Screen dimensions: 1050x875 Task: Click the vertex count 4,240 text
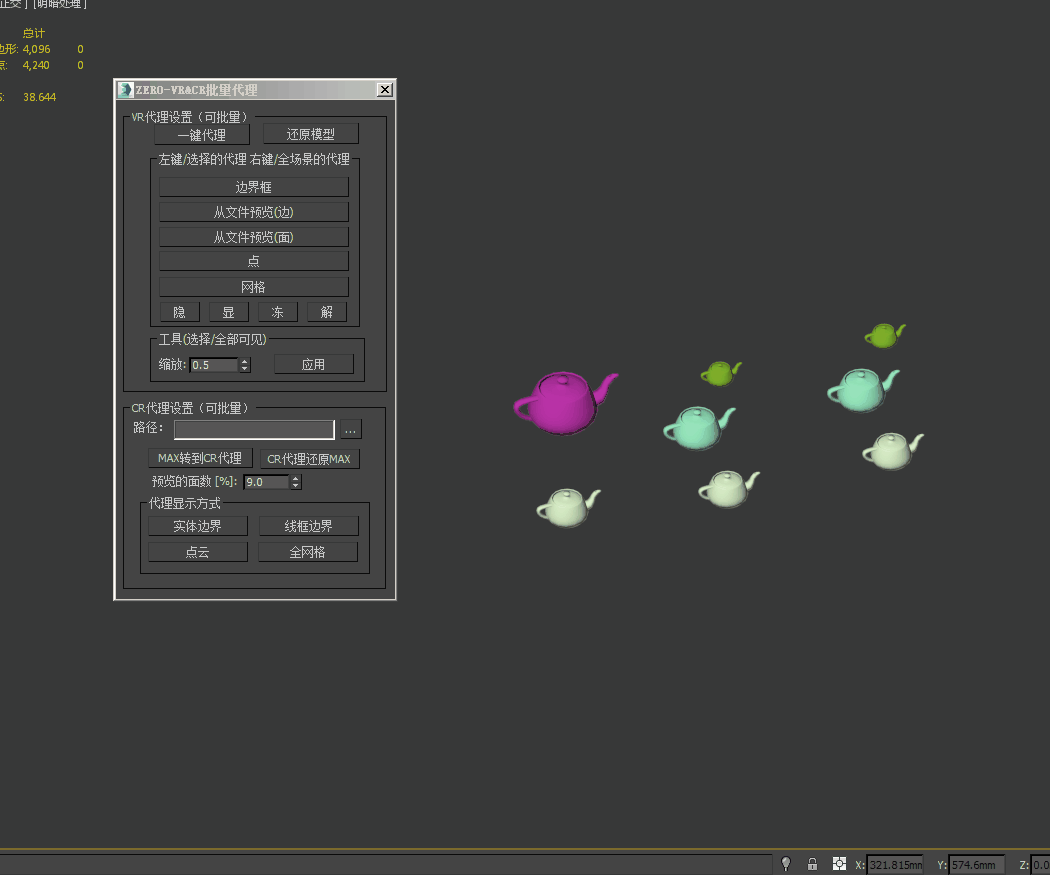[36, 65]
